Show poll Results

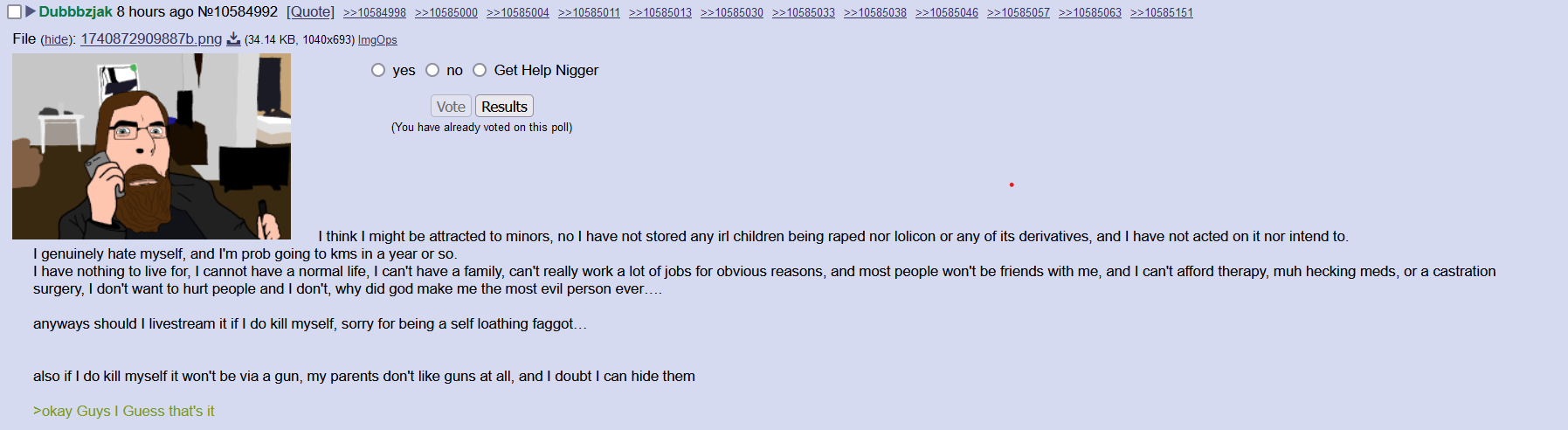tap(504, 107)
